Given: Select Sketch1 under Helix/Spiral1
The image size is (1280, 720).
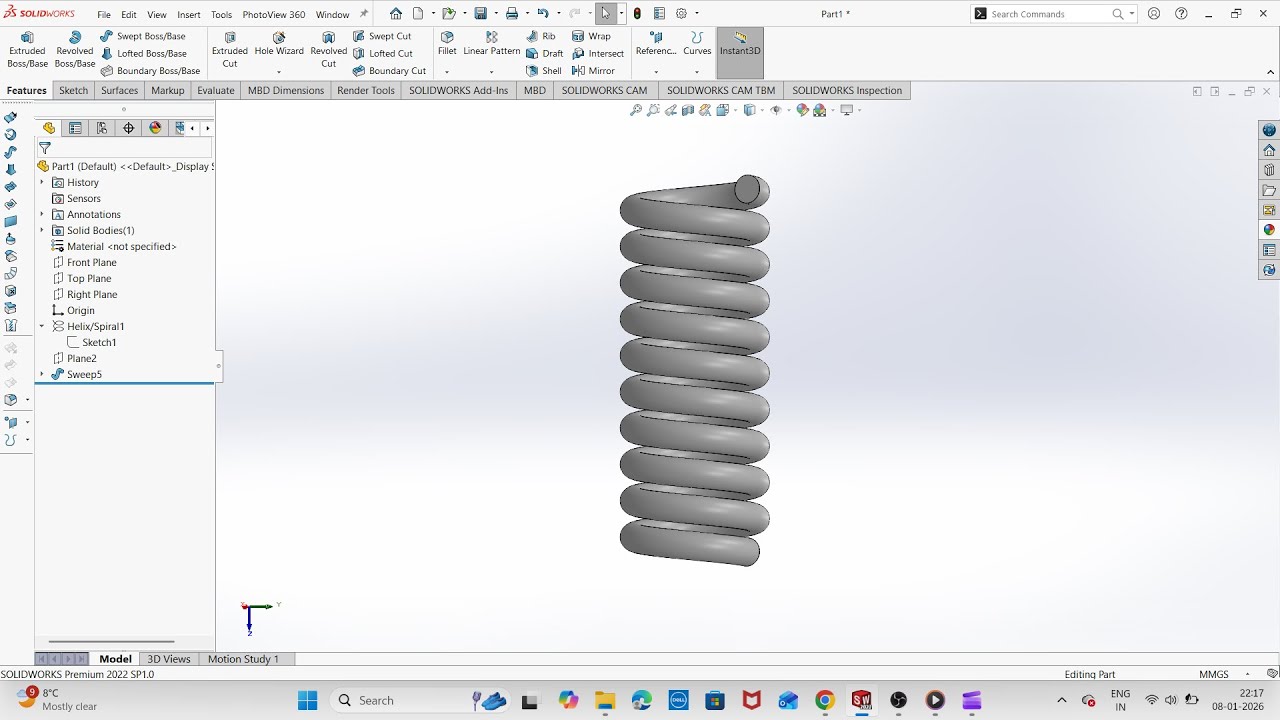Looking at the screenshot, I should point(92,342).
